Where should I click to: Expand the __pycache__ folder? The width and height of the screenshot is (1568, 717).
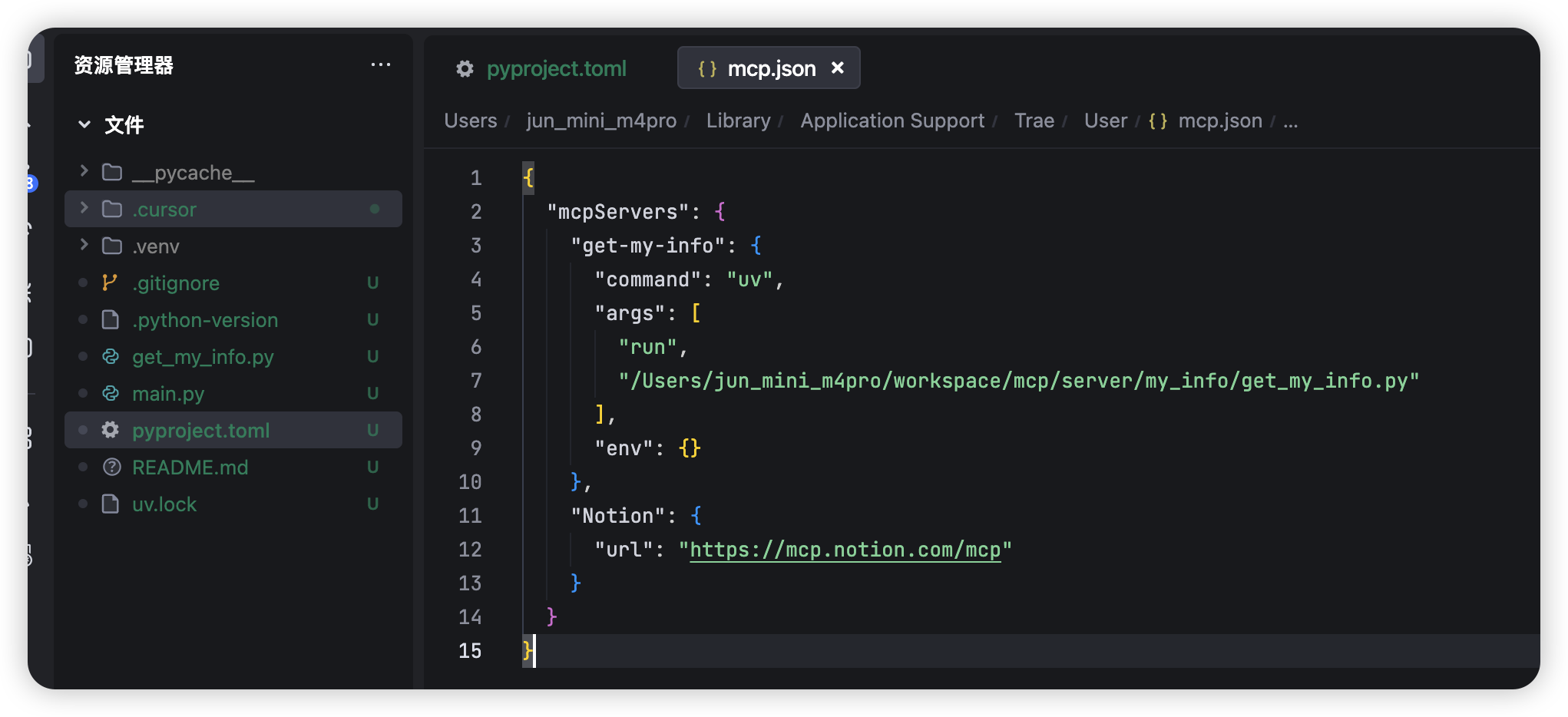(84, 172)
